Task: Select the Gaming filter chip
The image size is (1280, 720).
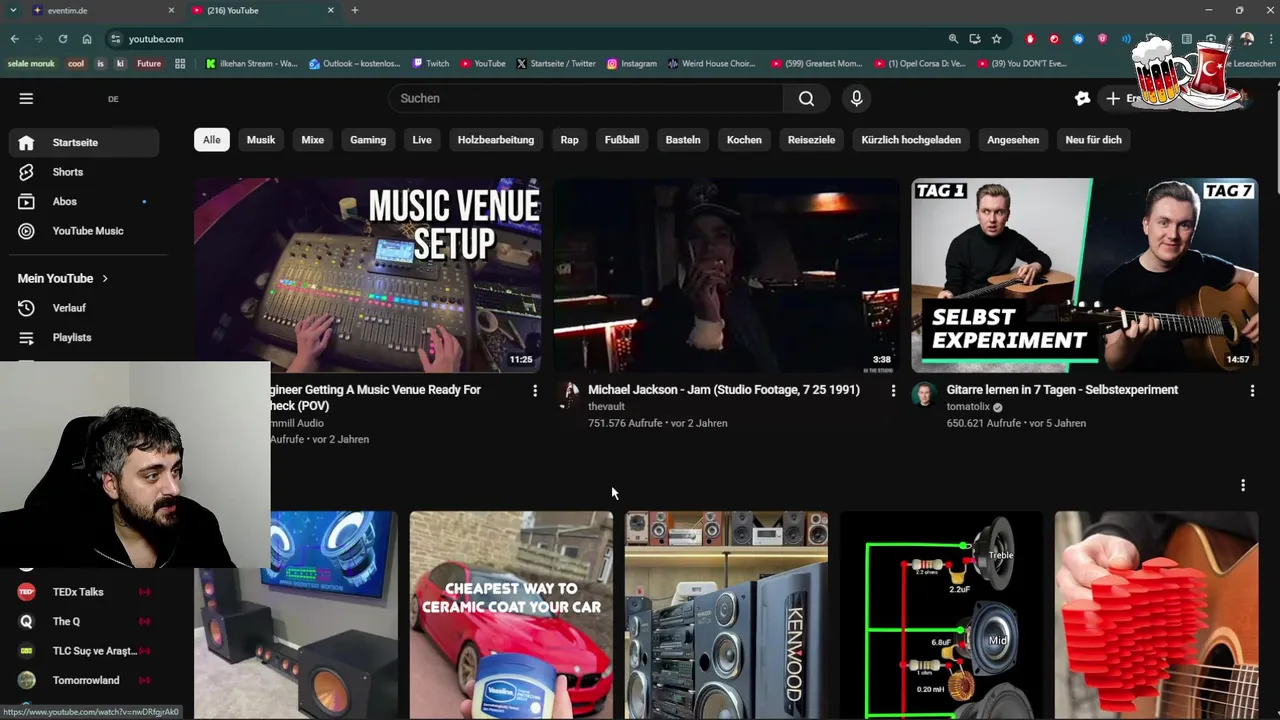Action: click(x=368, y=140)
